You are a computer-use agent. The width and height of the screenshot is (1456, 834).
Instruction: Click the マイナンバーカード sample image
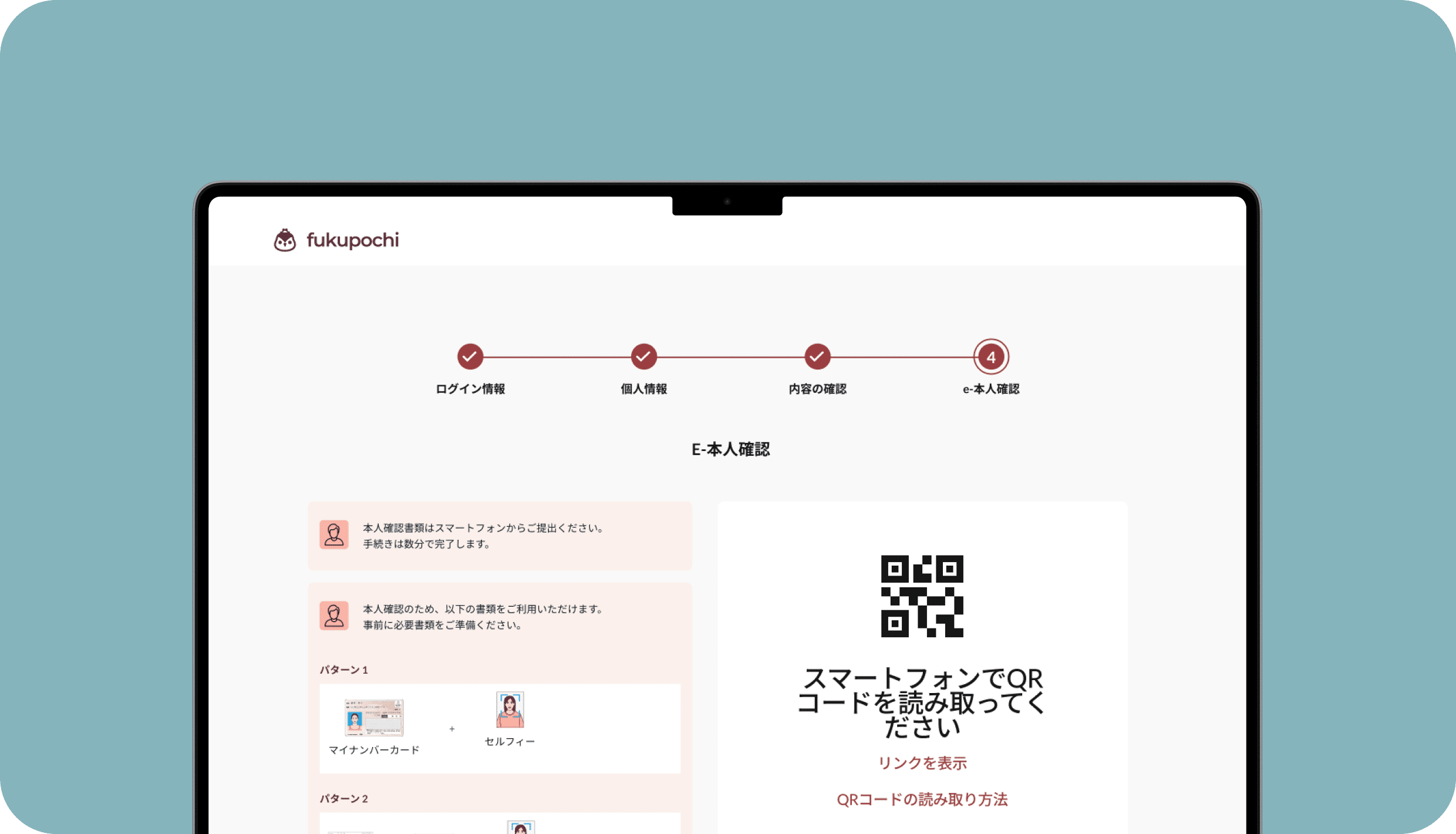374,717
